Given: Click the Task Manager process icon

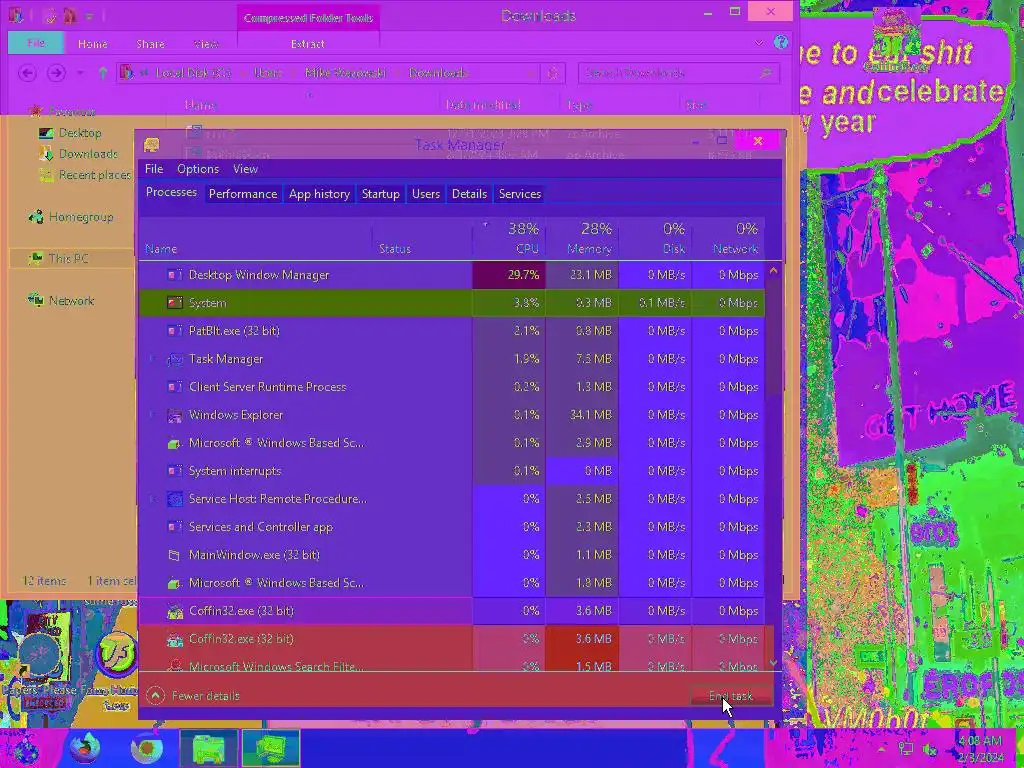Looking at the screenshot, I should pyautogui.click(x=174, y=359).
